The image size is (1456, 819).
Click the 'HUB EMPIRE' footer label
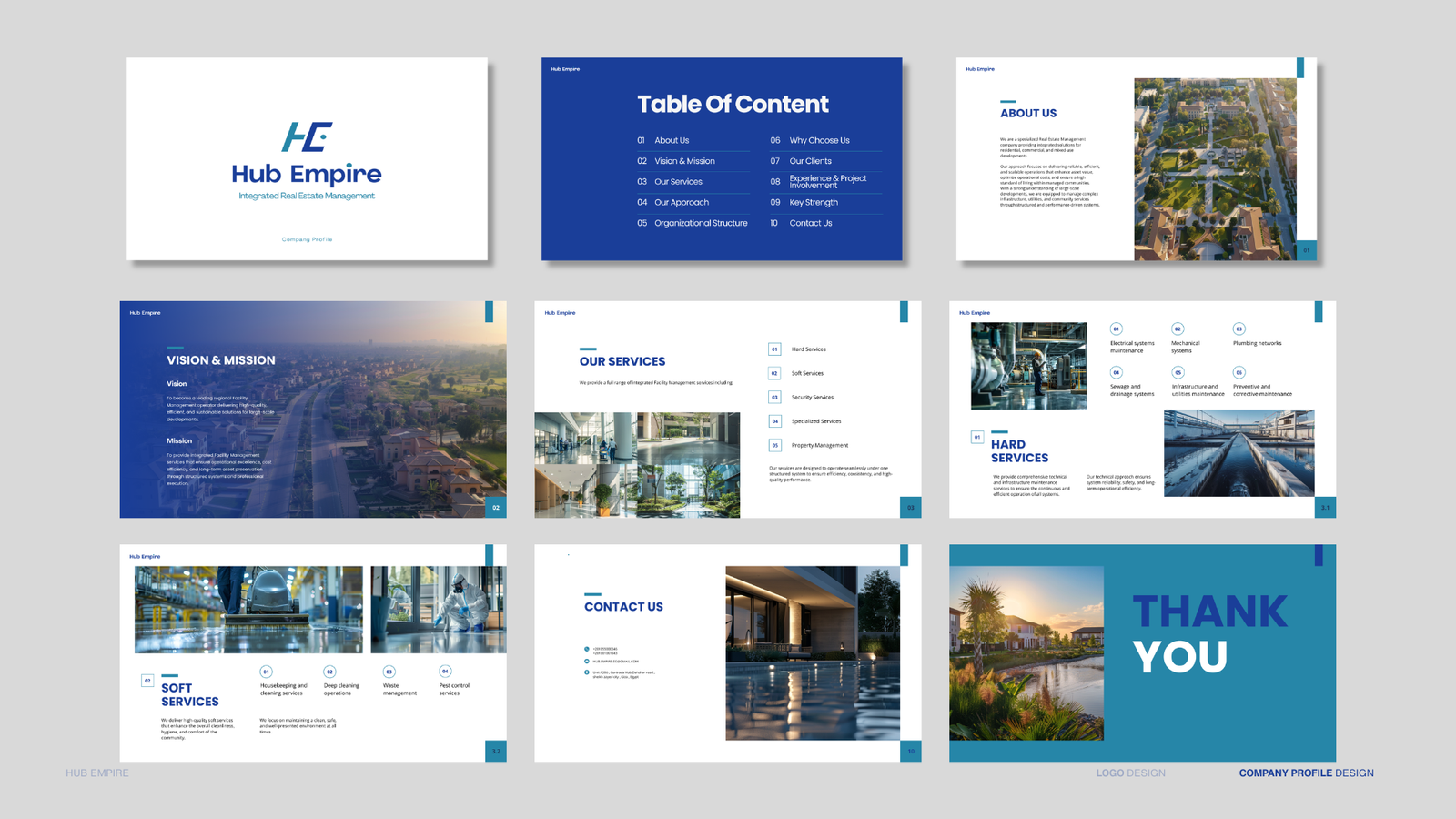pyautogui.click(x=97, y=773)
